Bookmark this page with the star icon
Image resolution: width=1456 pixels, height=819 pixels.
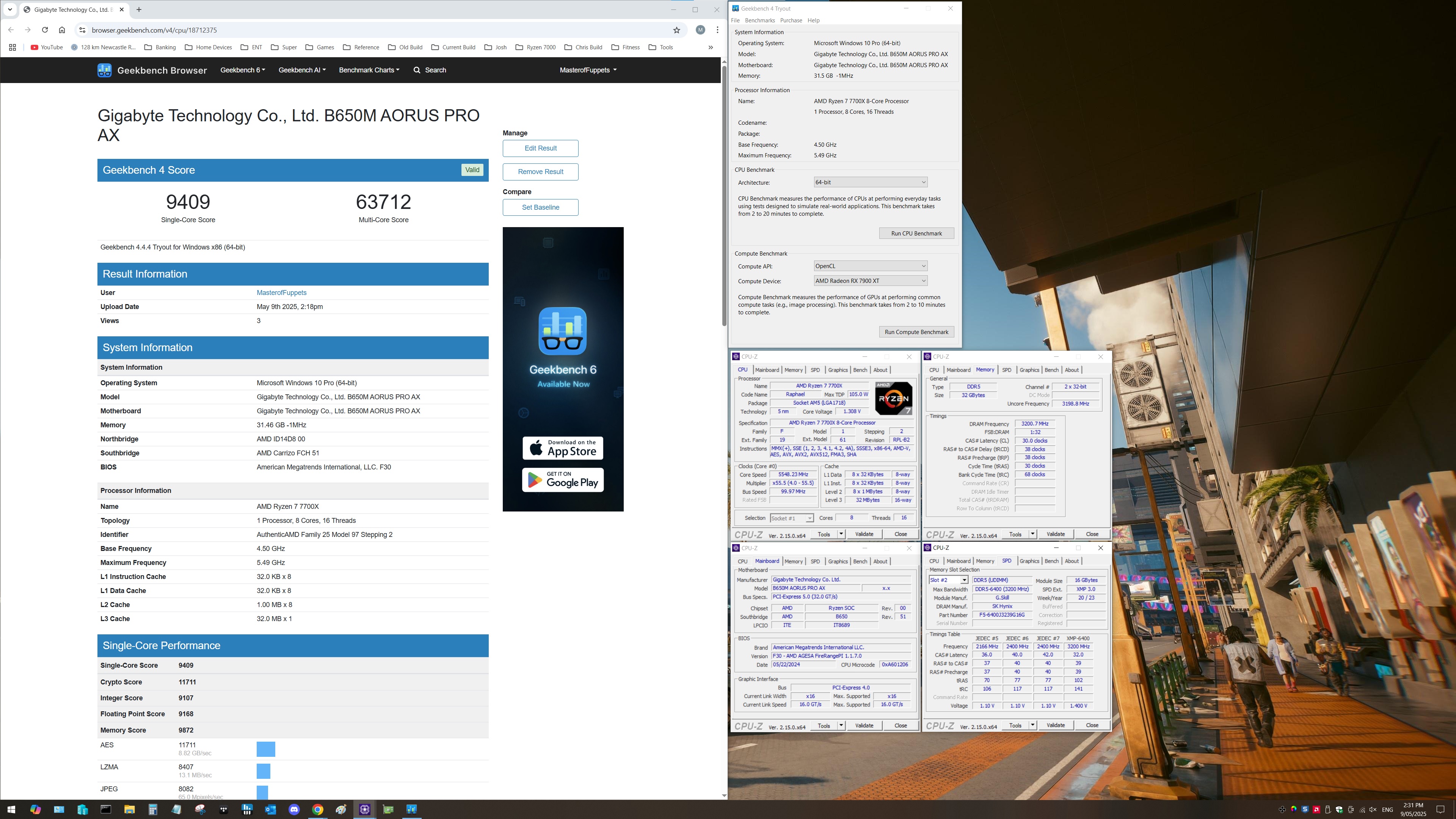(x=676, y=30)
